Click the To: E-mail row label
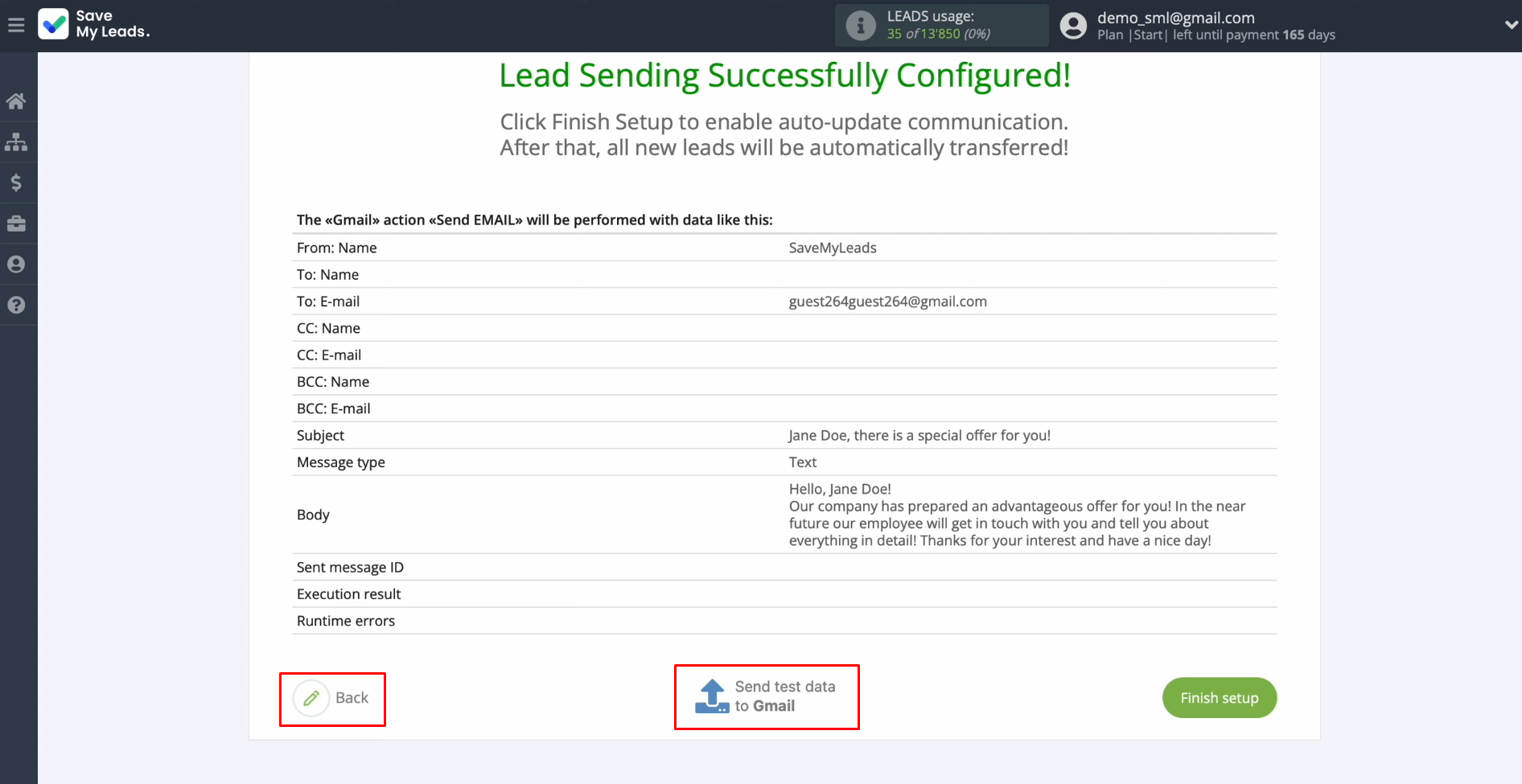 [328, 302]
